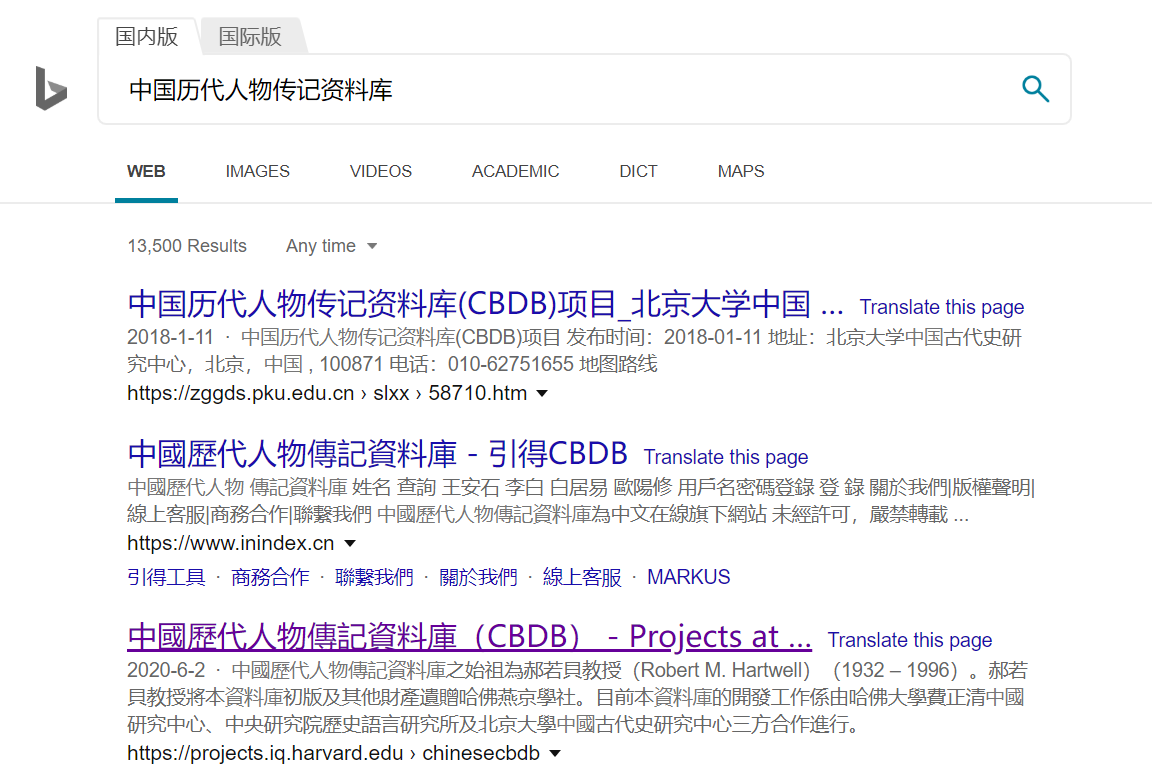Open the MARKUS sitelink
1152x783 pixels.
688,577
